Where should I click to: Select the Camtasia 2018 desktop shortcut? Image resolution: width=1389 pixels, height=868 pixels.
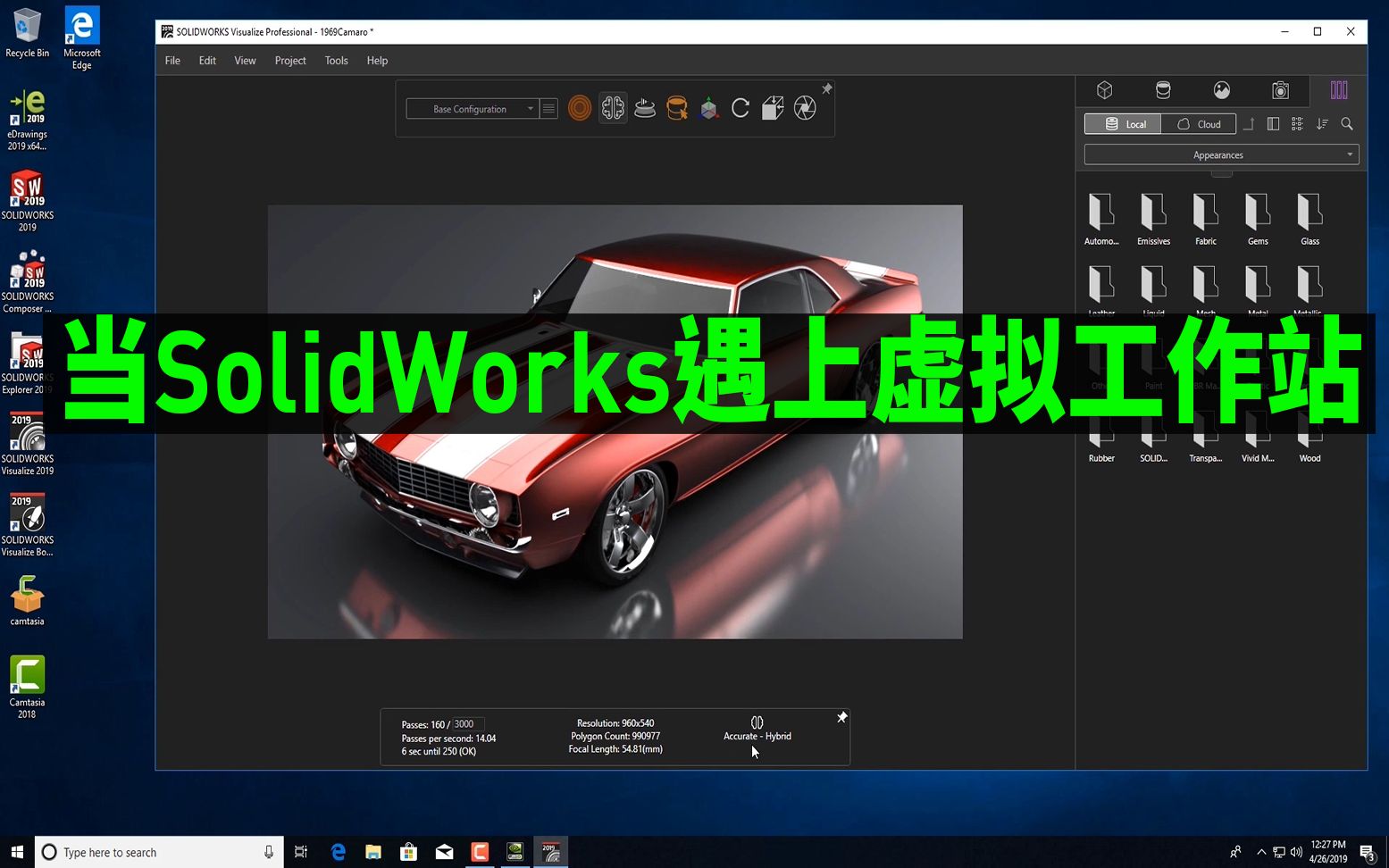[x=28, y=688]
